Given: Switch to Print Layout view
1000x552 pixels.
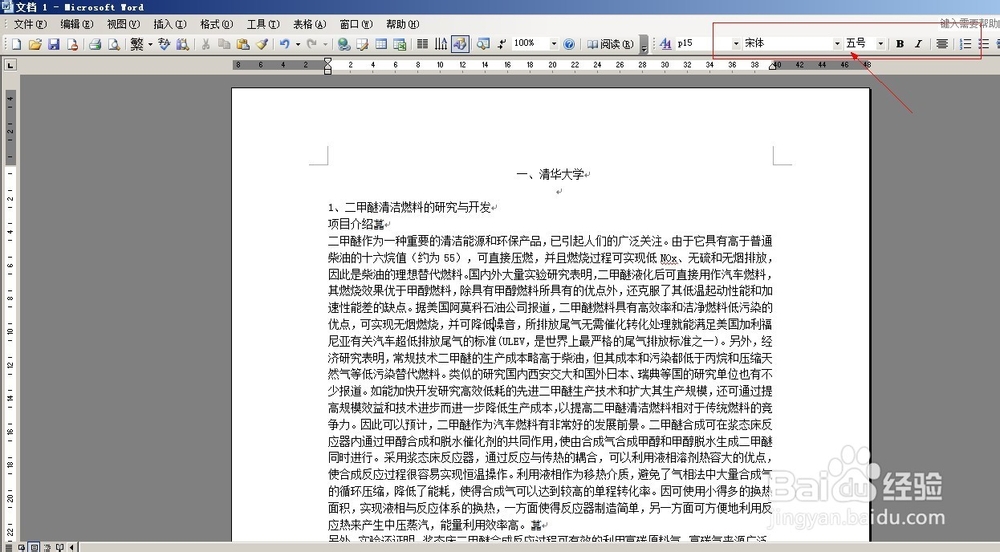Looking at the screenshot, I should 34,547.
